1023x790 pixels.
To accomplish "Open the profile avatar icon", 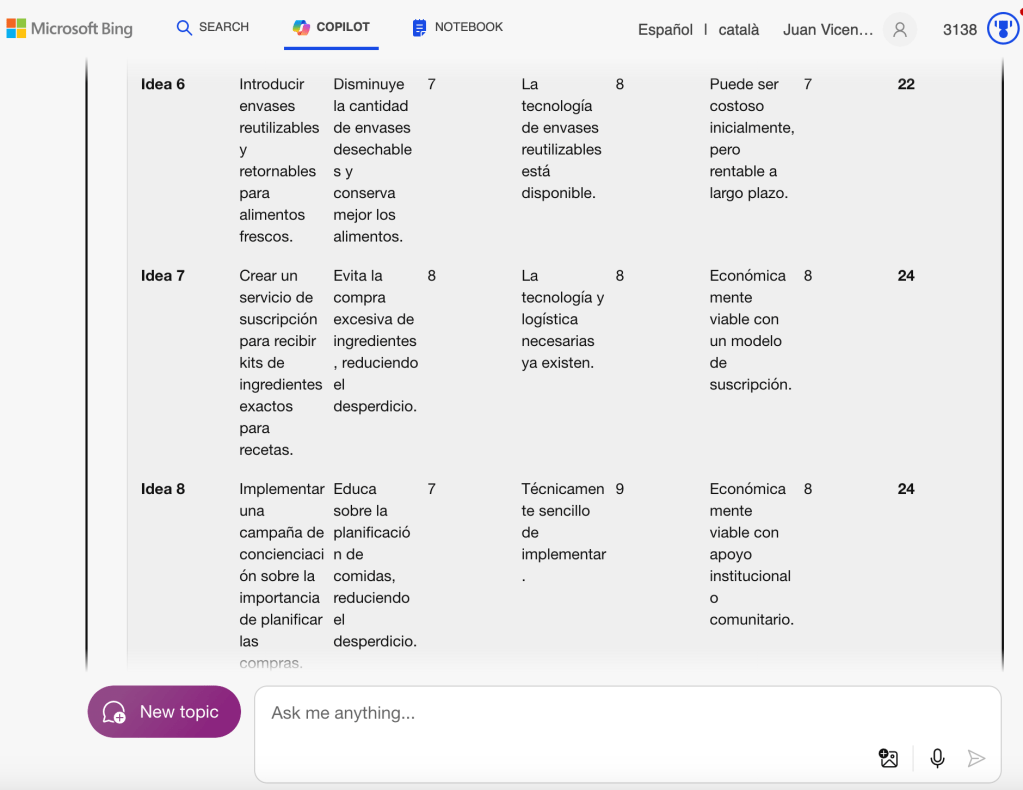I will pos(899,30).
